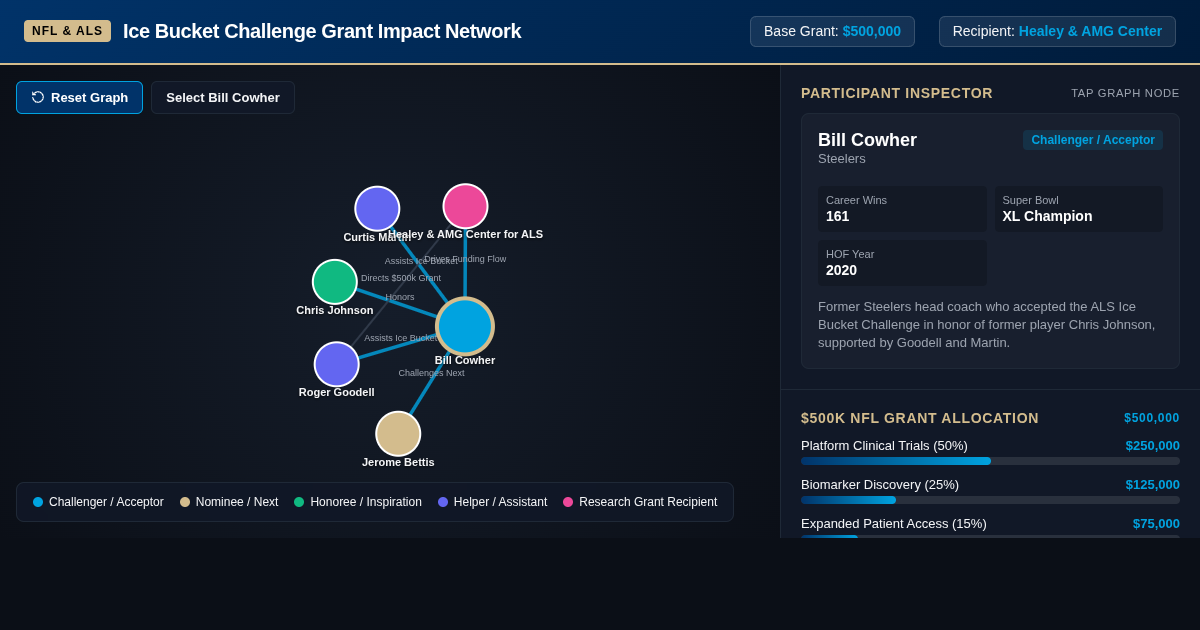The height and width of the screenshot is (630, 1200).
Task: Click the Honoree / Inspiration legend entry
Action: pyautogui.click(x=358, y=502)
